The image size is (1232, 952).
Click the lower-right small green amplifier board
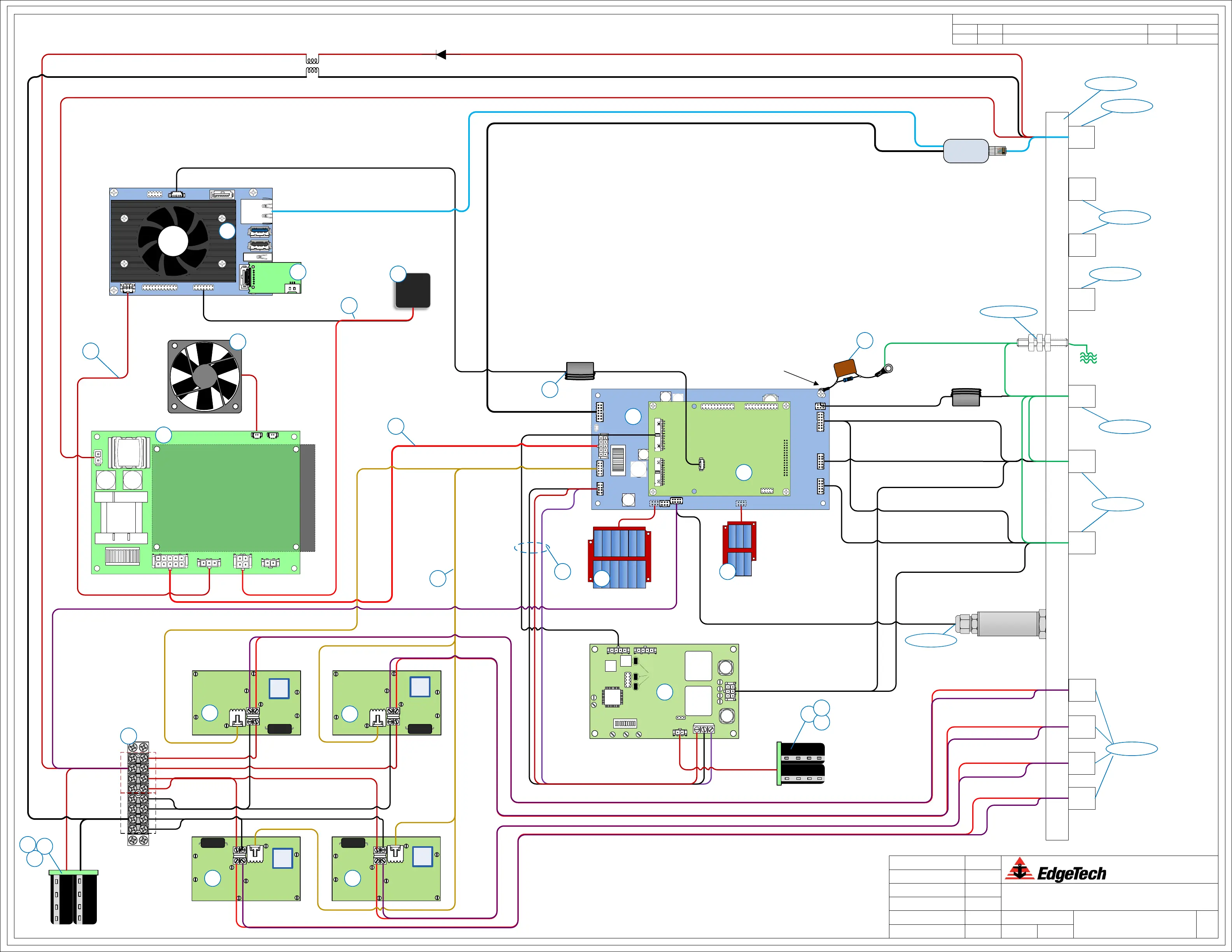point(387,868)
